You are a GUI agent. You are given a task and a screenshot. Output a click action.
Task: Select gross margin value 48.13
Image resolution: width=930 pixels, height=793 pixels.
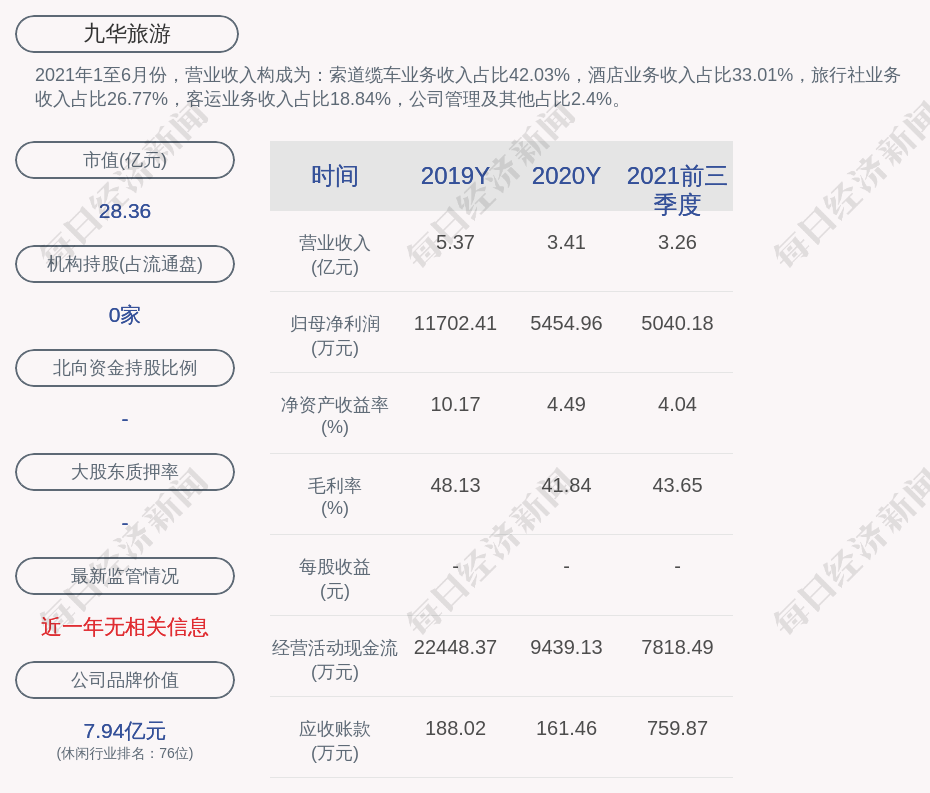tap(455, 485)
